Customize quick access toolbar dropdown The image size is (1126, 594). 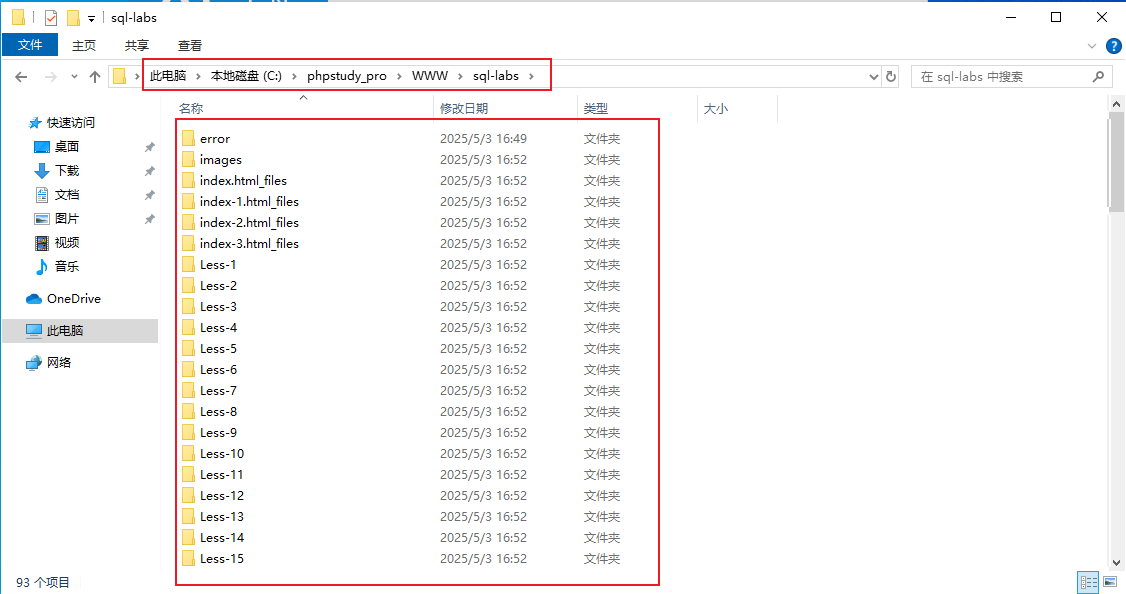point(91,18)
